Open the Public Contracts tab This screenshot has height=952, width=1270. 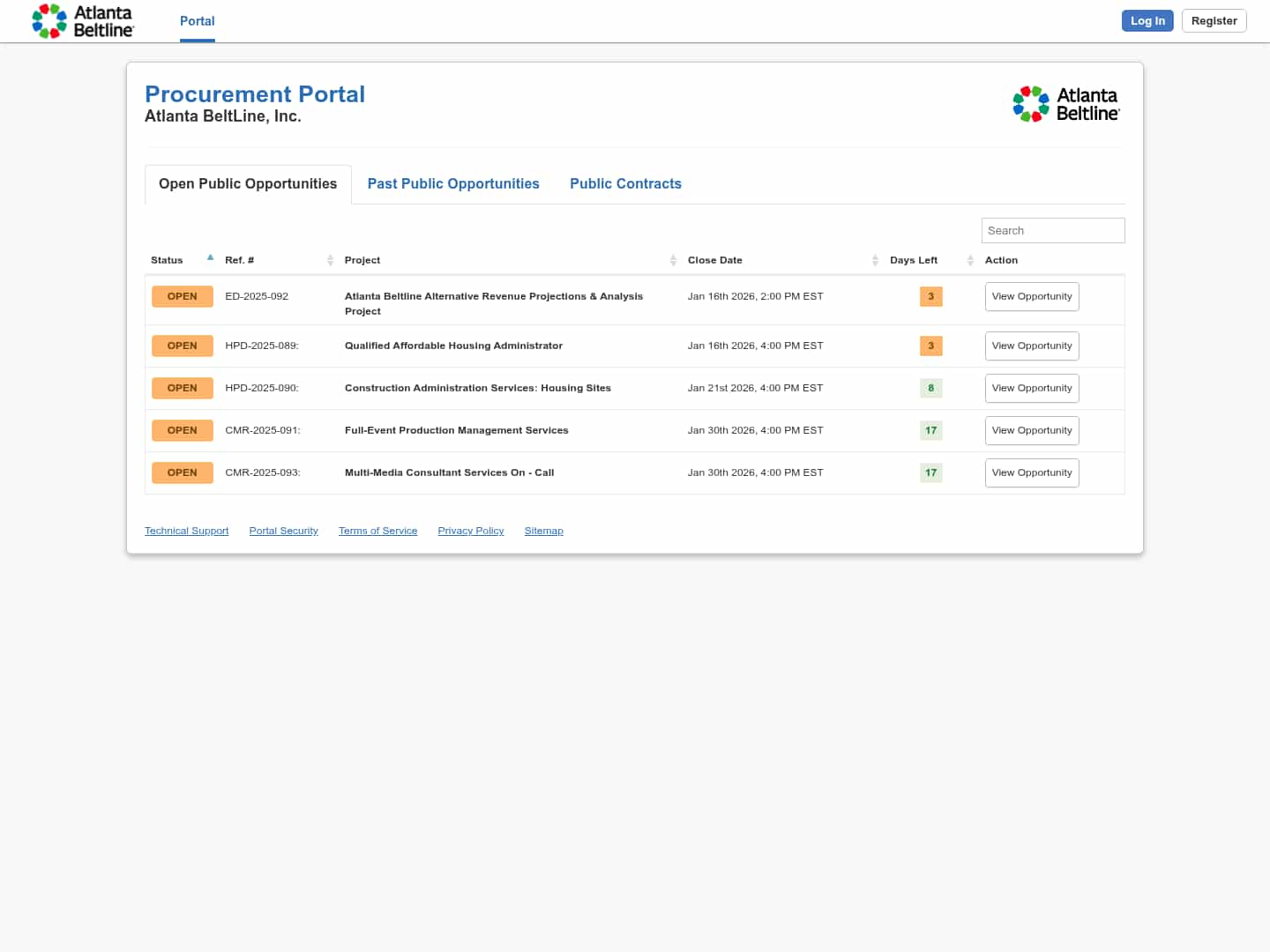tap(625, 183)
